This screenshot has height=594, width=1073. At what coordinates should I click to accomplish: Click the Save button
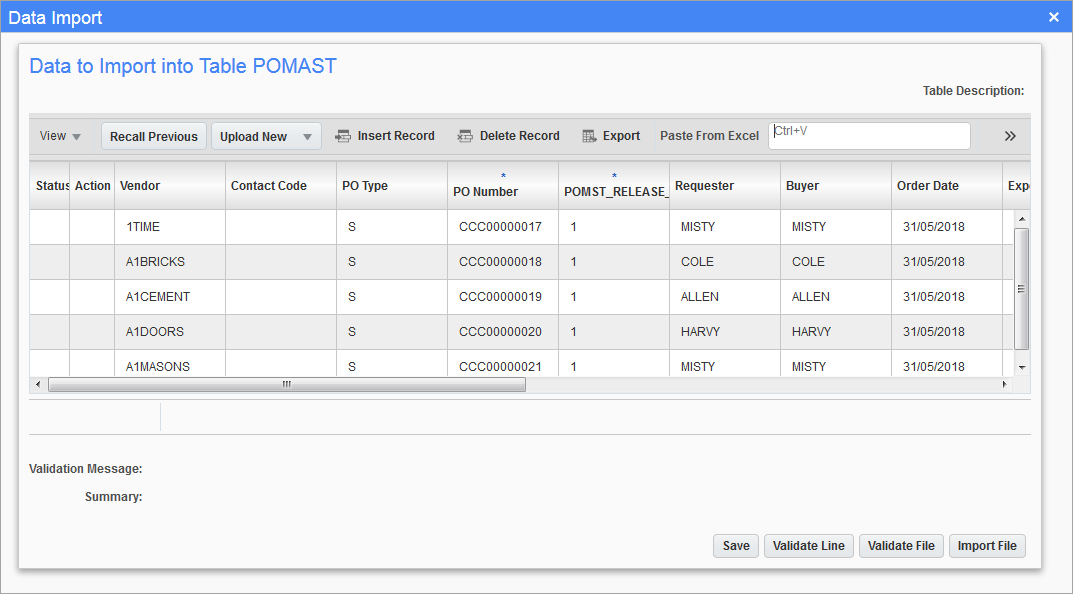[736, 546]
